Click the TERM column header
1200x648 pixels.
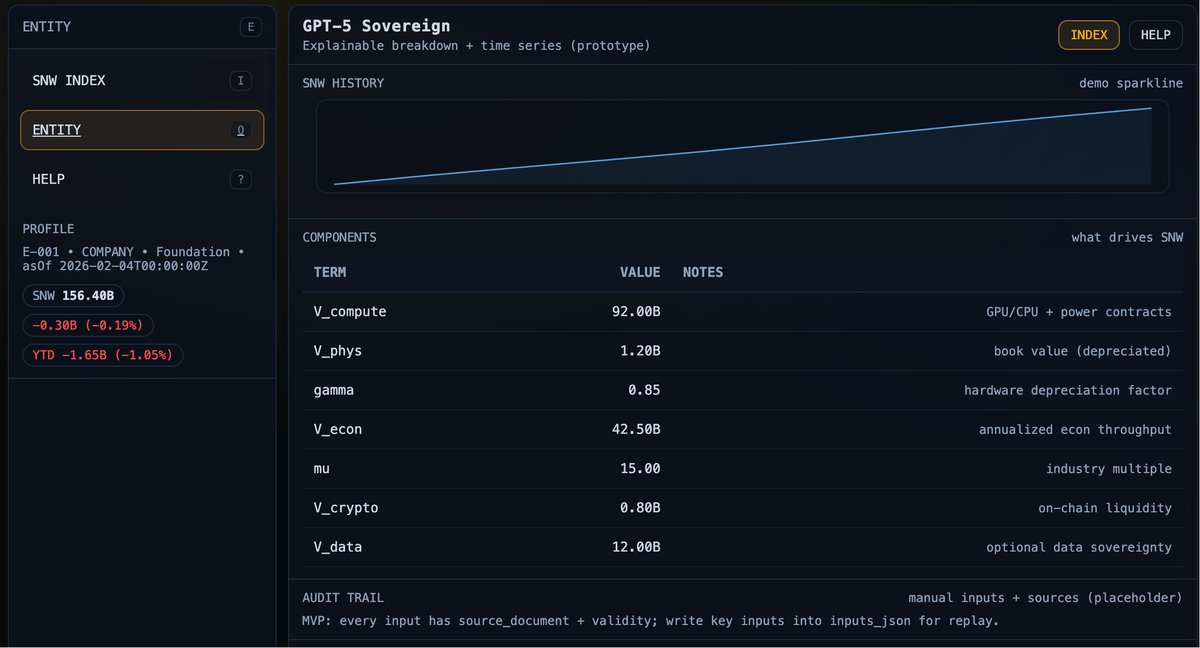coord(330,272)
